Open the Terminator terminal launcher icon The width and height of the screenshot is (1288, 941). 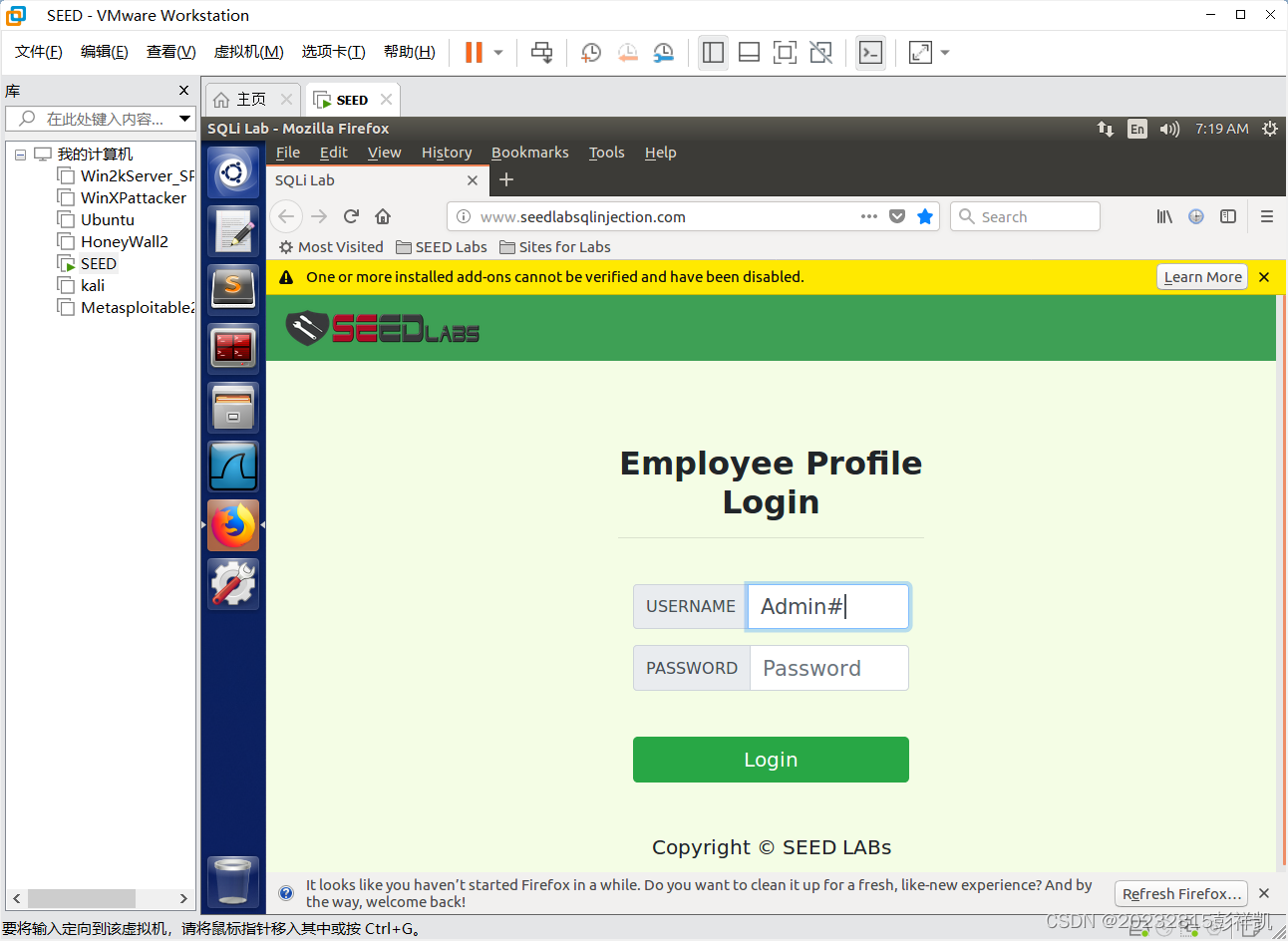[233, 349]
